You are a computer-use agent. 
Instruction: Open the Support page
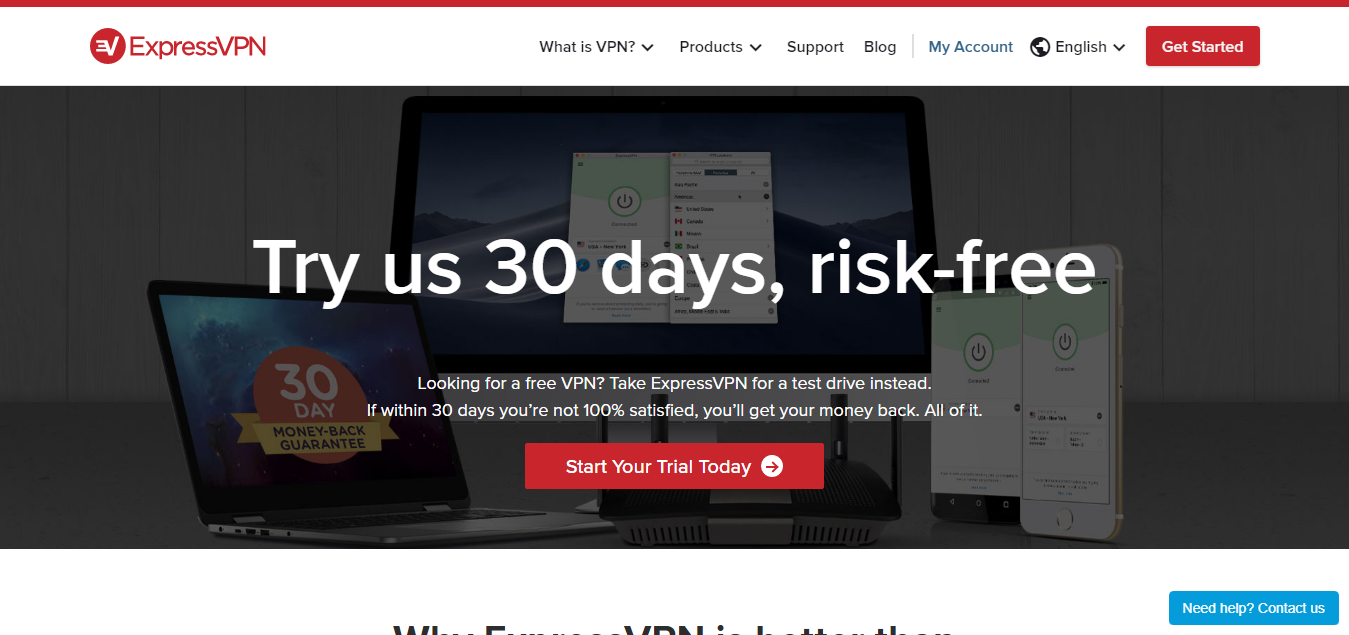pos(815,47)
